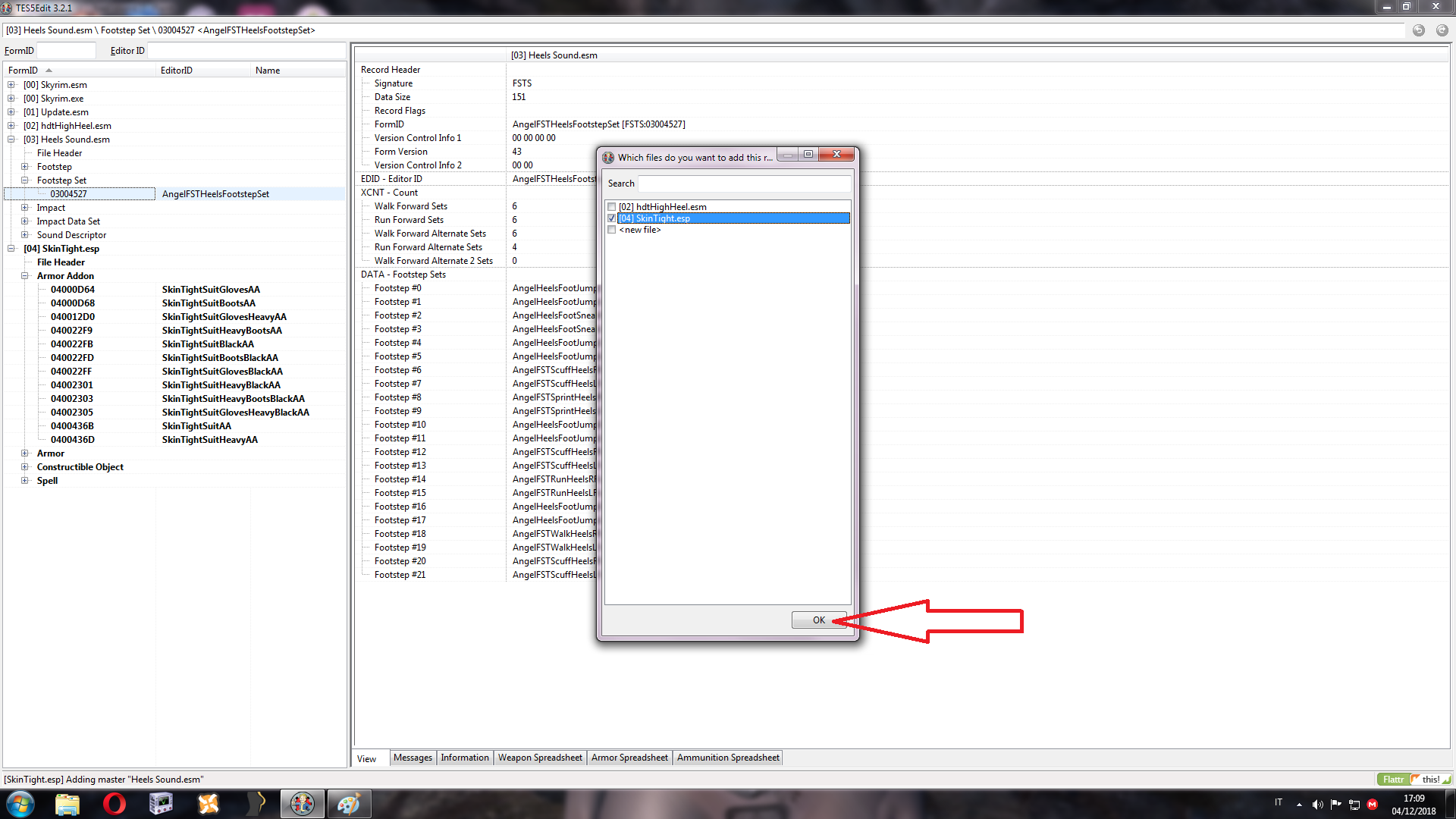Open Action Center flag icon
Screen dimensions: 1456x819
1336,804
